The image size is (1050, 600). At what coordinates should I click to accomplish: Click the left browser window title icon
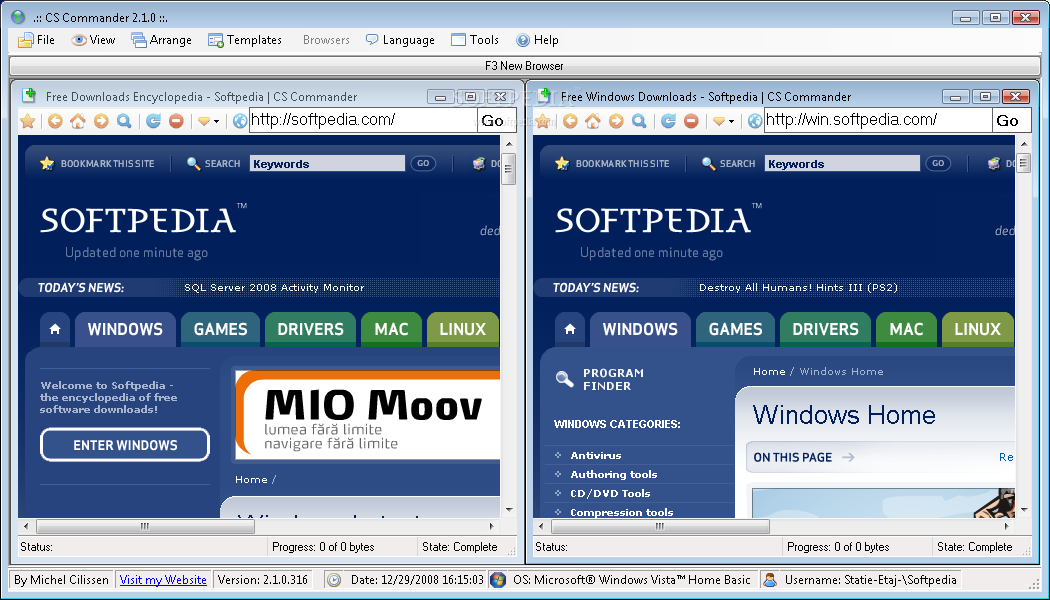(29, 96)
